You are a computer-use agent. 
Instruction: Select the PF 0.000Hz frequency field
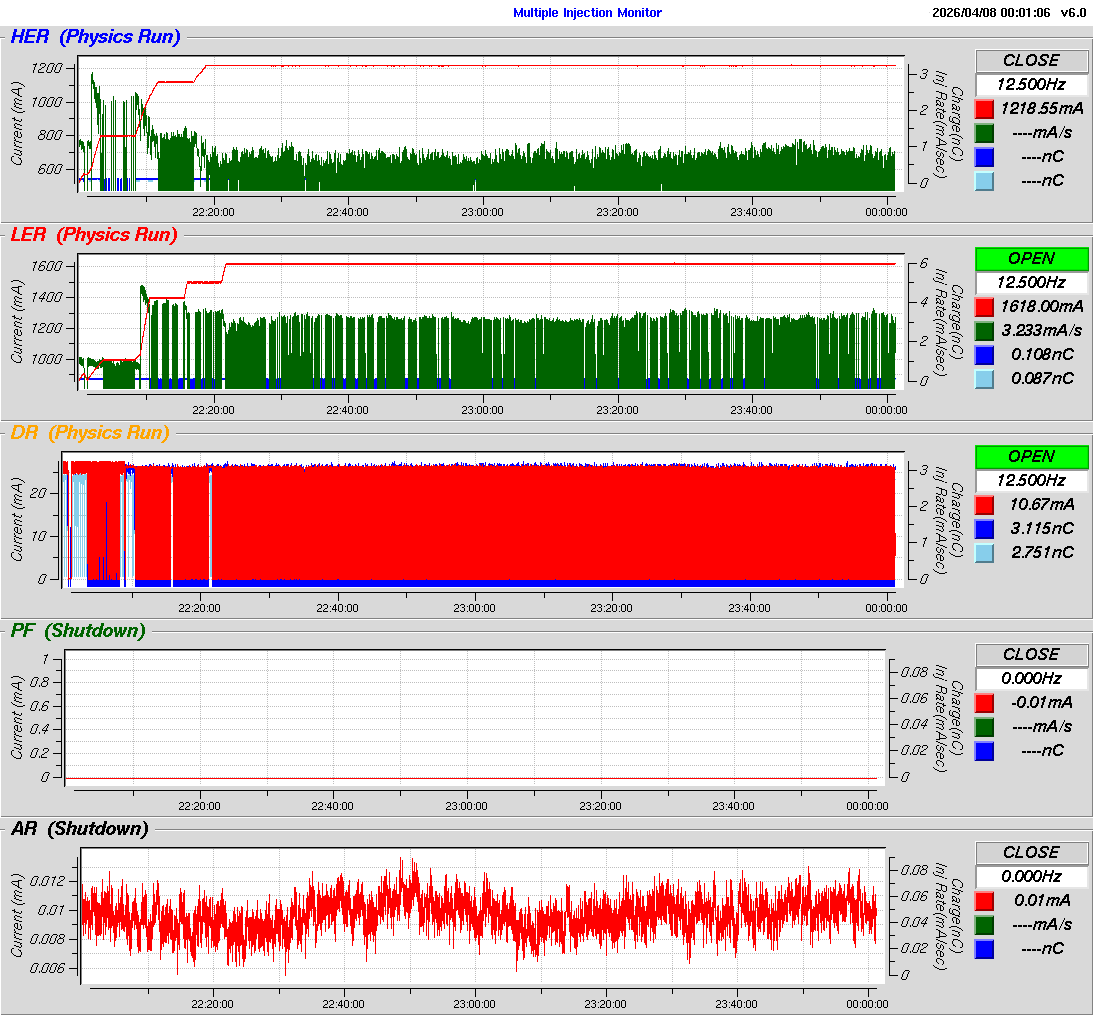1031,678
